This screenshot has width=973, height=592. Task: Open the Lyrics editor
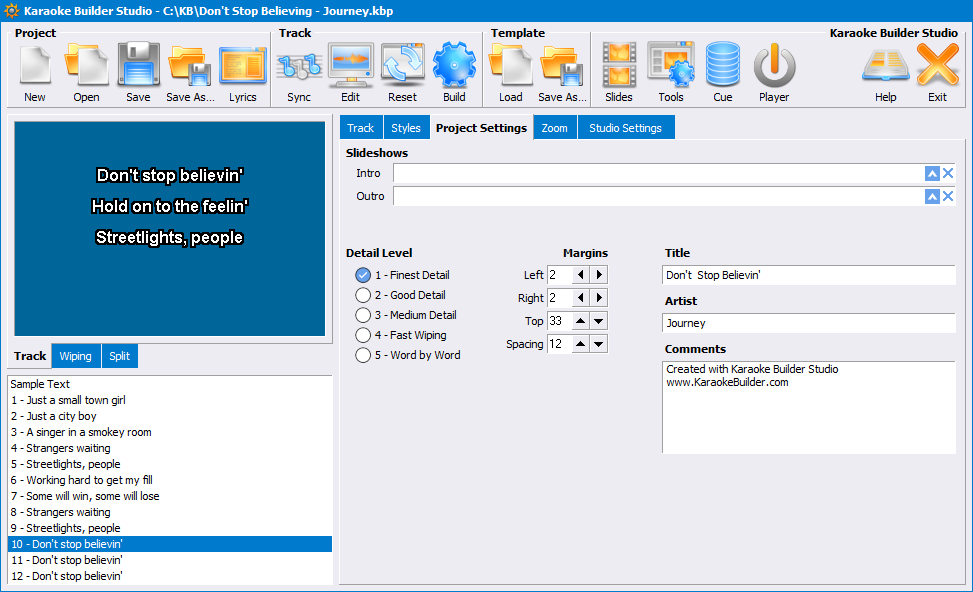point(243,72)
